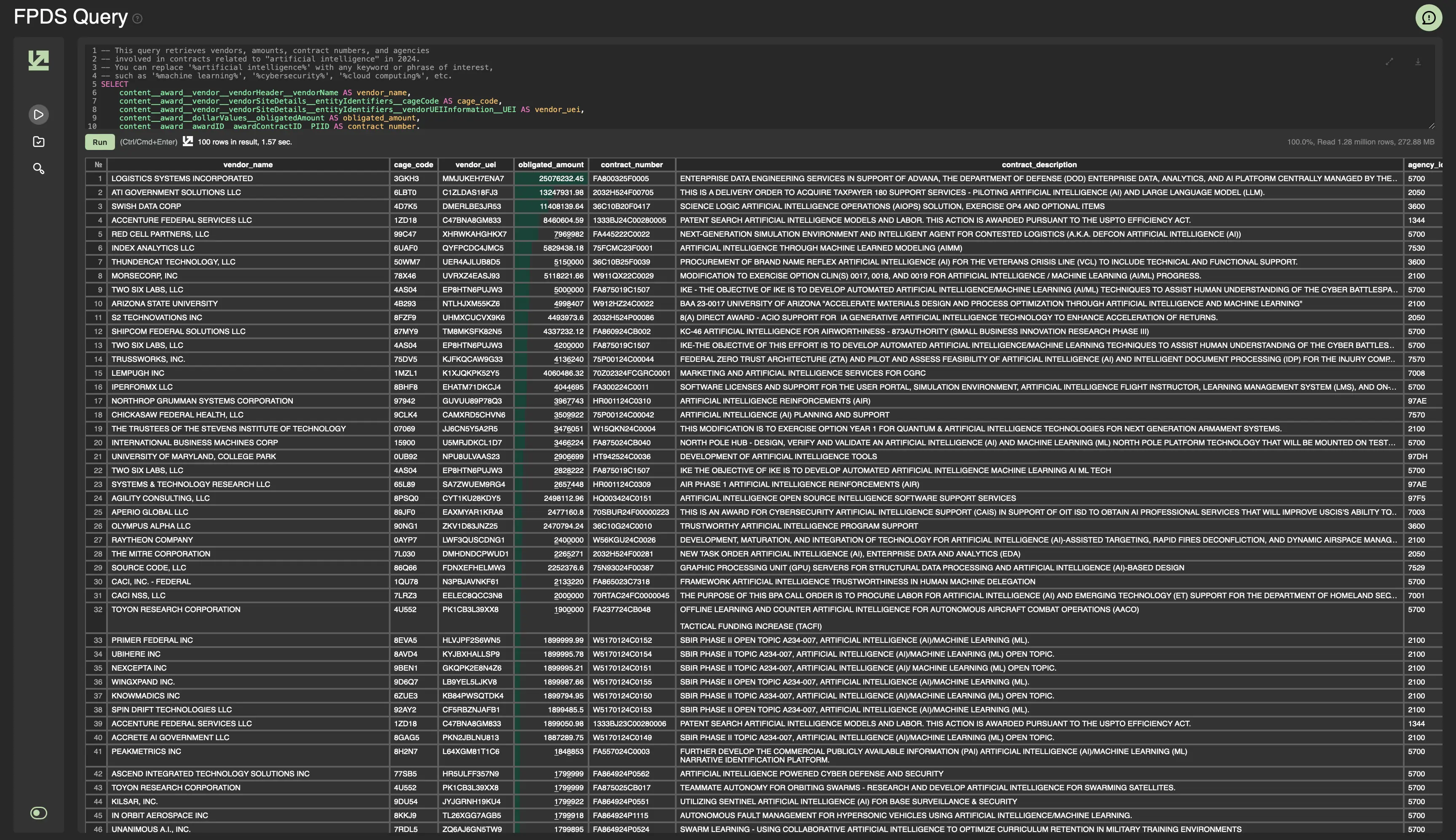The image size is (1456, 840).
Task: Click the obligated_amount column header
Action: (x=551, y=164)
